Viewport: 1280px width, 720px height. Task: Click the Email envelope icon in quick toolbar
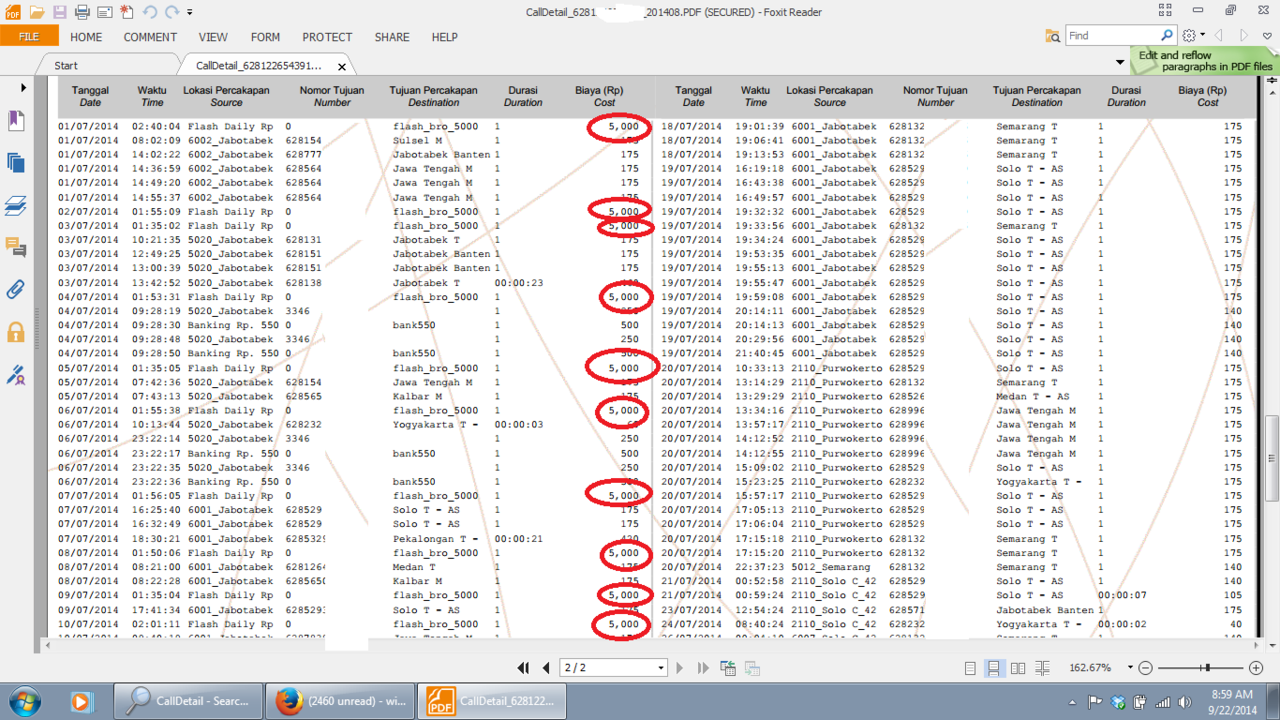pyautogui.click(x=104, y=12)
